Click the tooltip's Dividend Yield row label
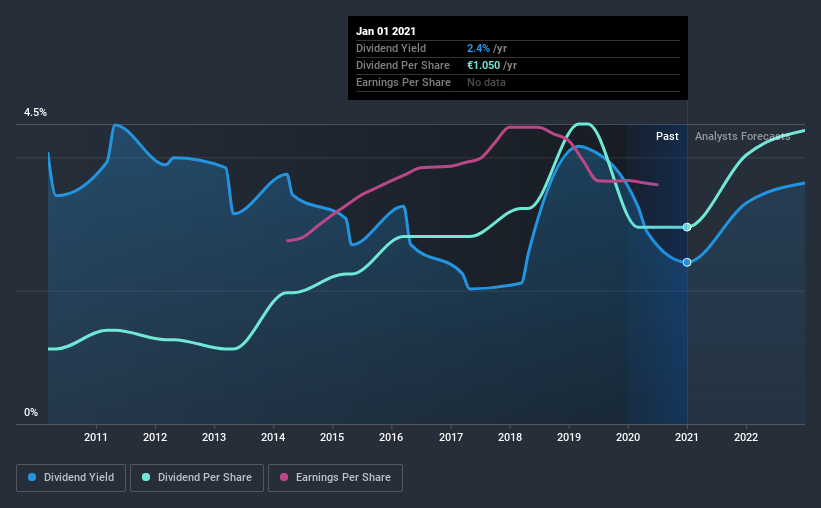 coord(391,48)
